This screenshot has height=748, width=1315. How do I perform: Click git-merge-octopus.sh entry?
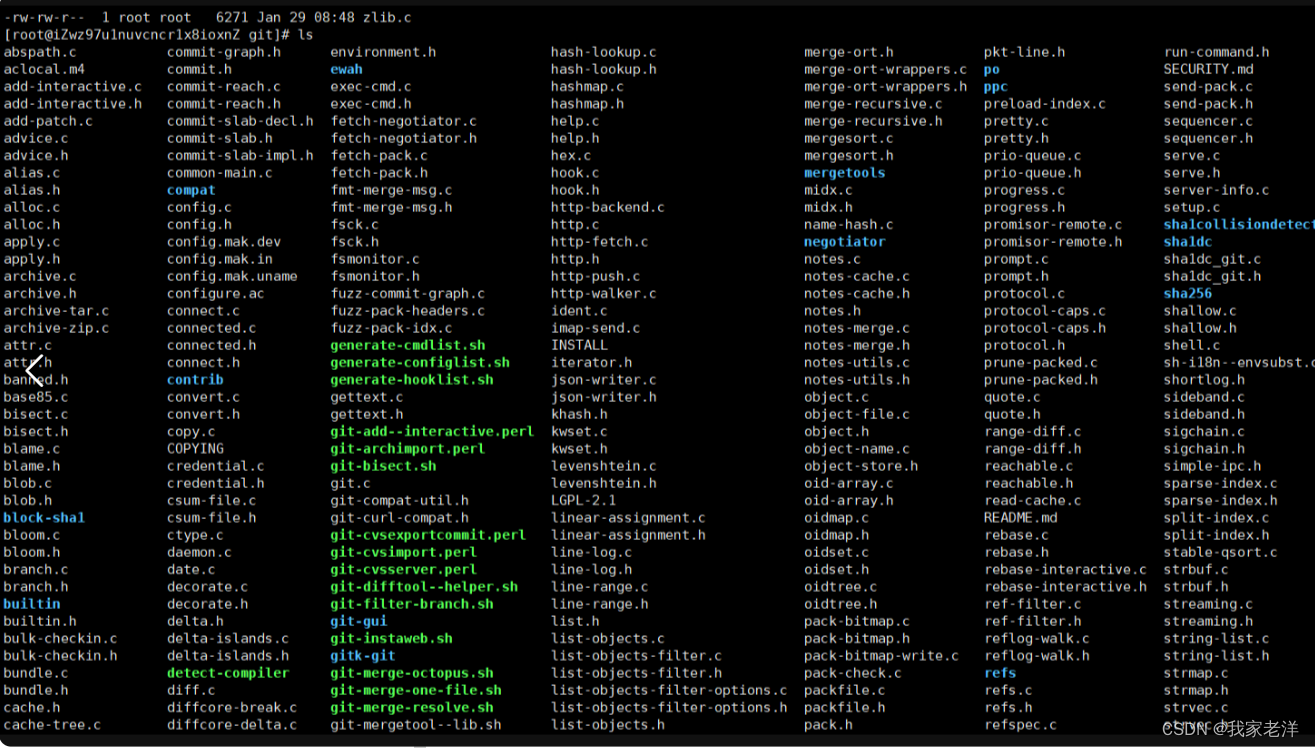point(412,673)
